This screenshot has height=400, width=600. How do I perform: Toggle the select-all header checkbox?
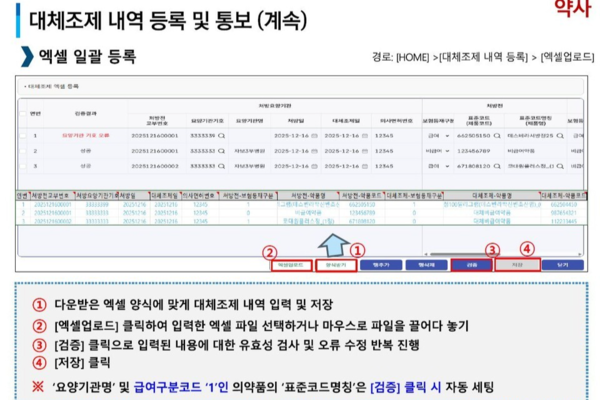[23, 113]
